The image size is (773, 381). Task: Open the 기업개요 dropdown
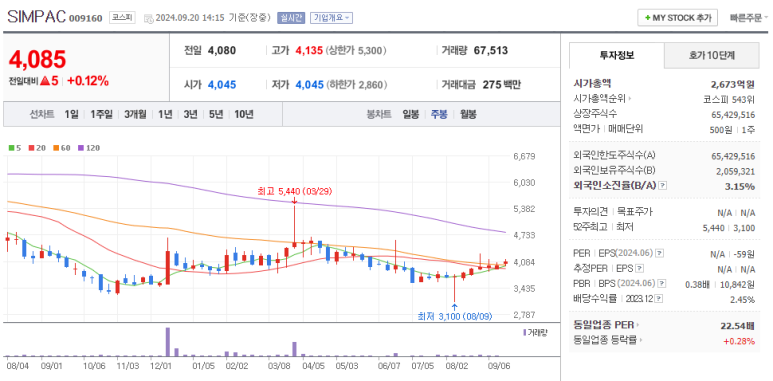click(x=331, y=18)
